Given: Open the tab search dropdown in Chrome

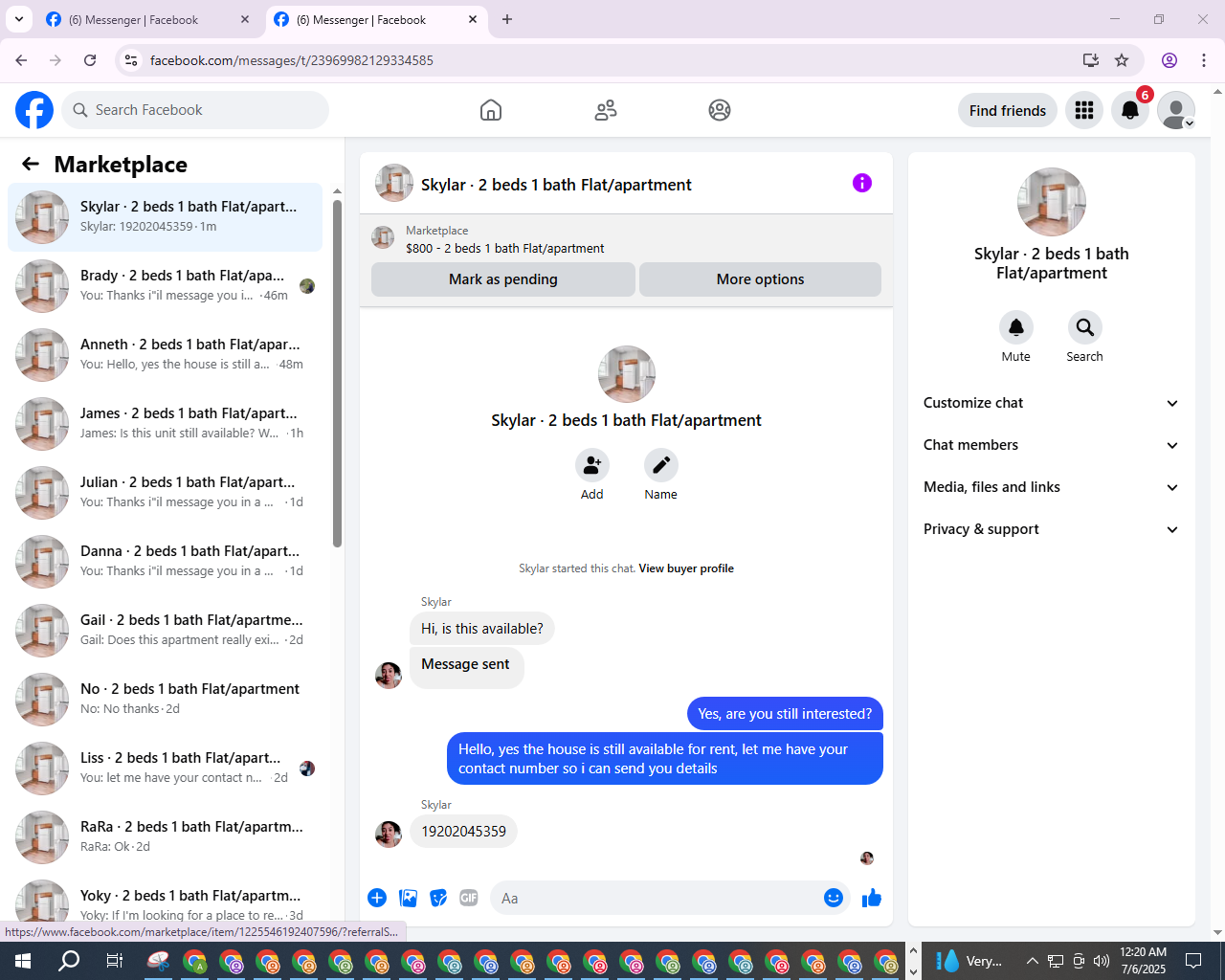Looking at the screenshot, I should tap(19, 19).
